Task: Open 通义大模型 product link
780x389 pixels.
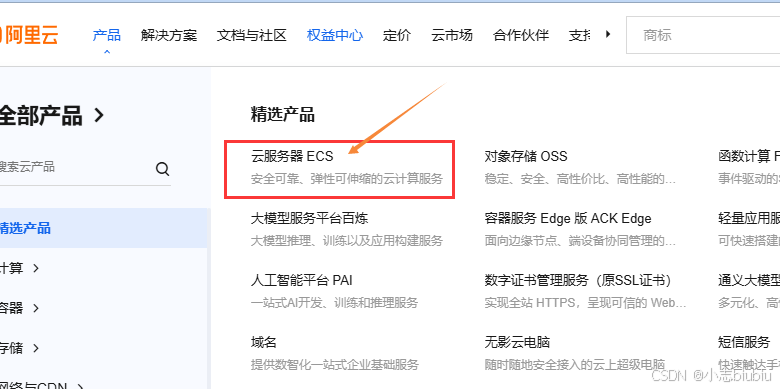Action: [x=749, y=280]
